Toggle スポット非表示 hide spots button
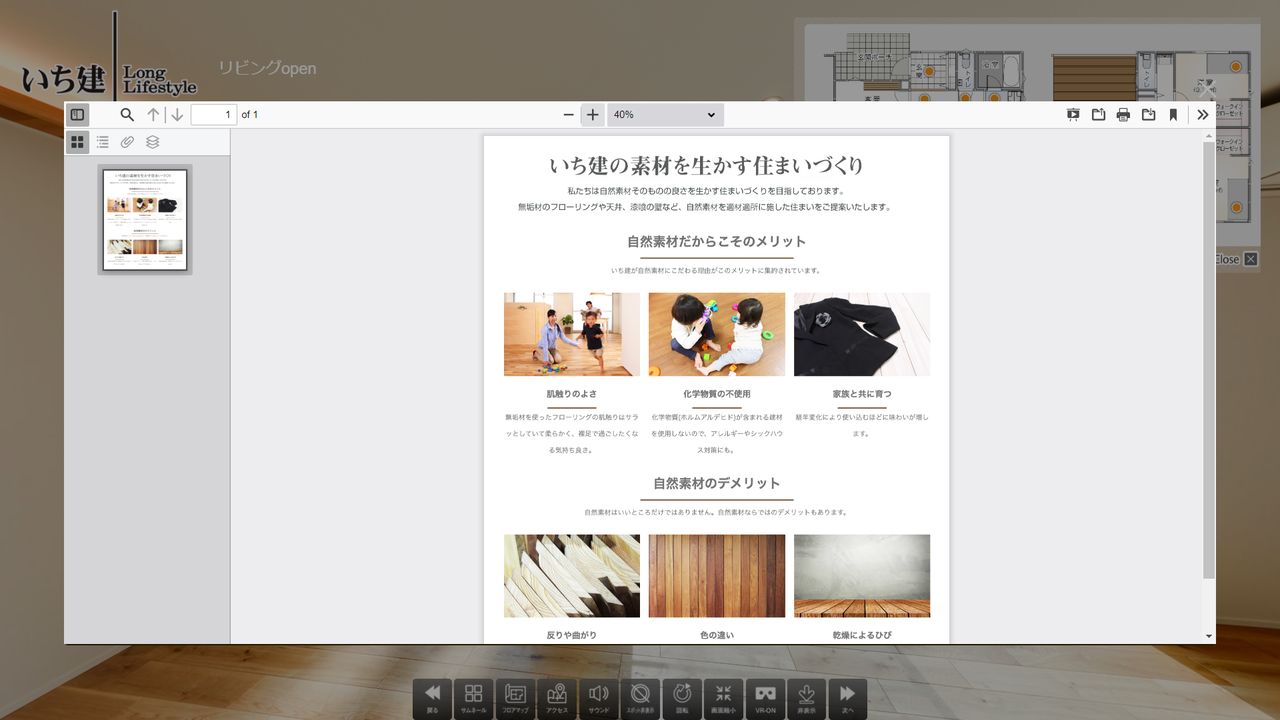 [640, 698]
